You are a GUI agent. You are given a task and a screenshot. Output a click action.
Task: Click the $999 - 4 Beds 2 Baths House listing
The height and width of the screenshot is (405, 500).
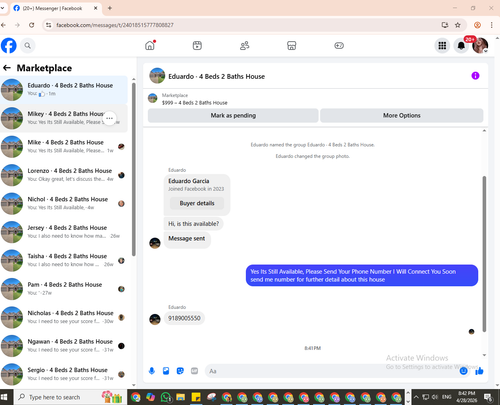(x=195, y=103)
